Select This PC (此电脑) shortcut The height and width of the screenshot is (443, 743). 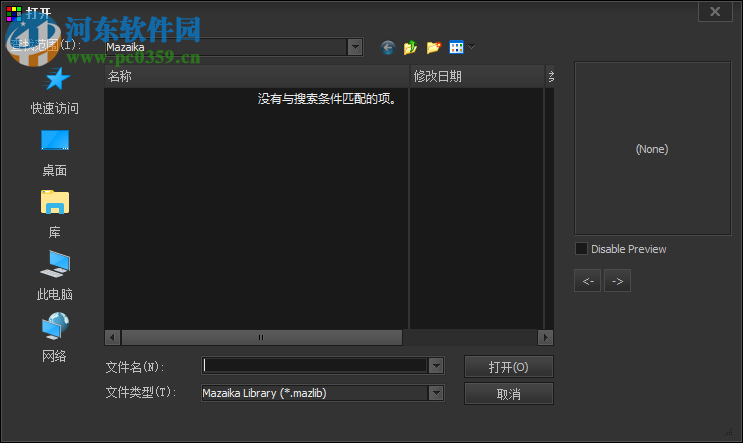coord(55,276)
